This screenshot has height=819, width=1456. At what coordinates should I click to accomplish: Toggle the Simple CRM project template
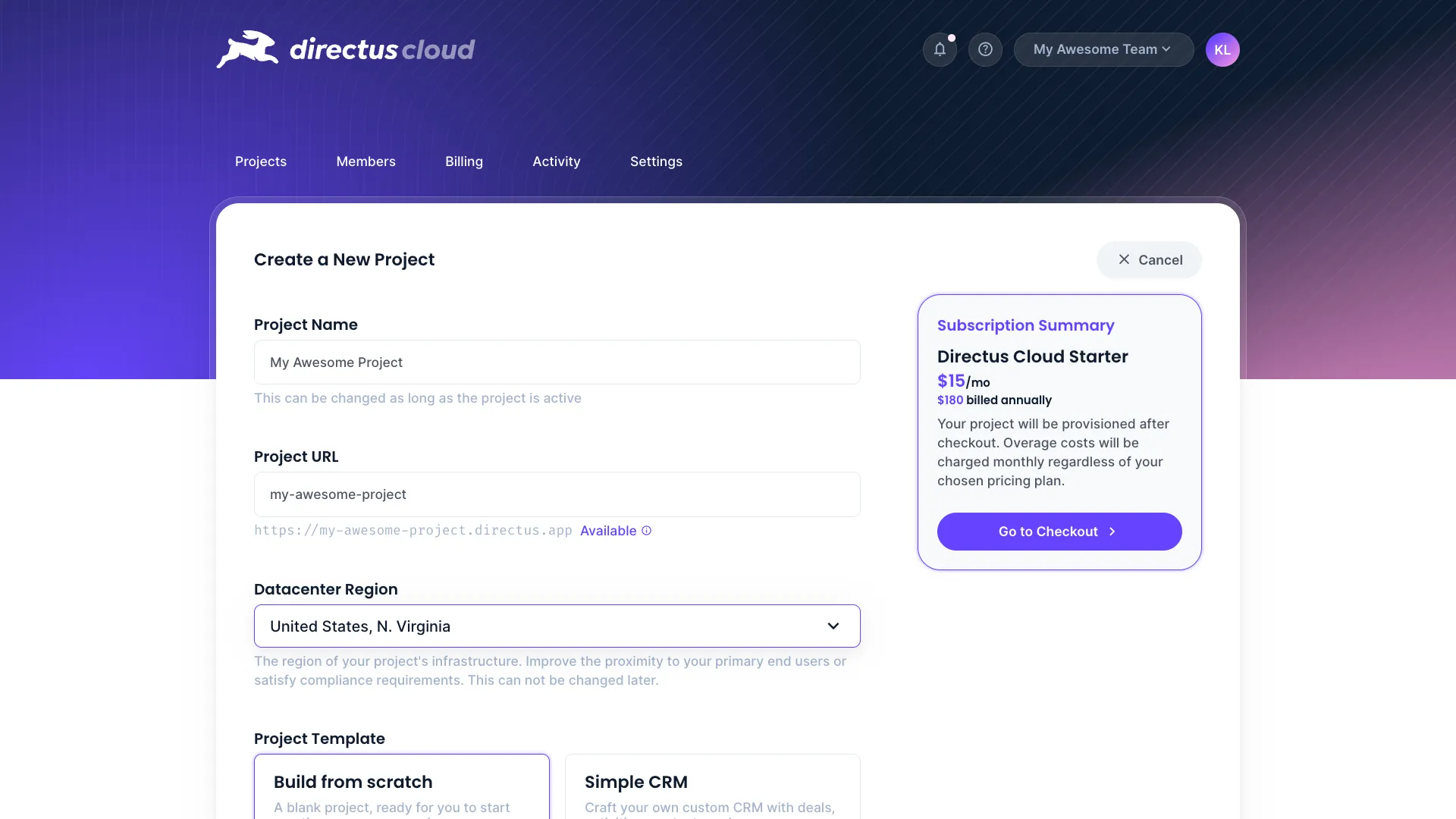(712, 790)
